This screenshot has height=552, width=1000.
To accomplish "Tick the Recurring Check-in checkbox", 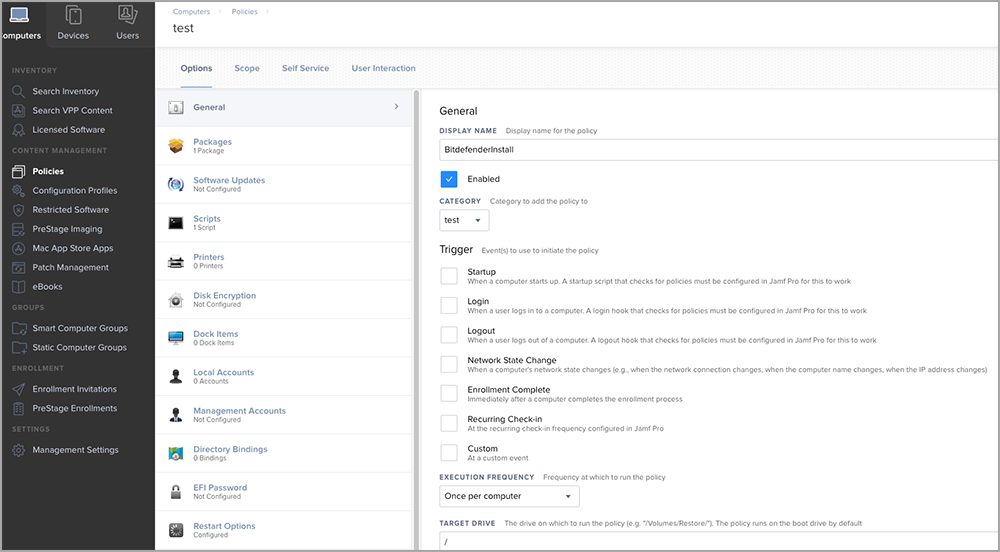I will [x=449, y=424].
